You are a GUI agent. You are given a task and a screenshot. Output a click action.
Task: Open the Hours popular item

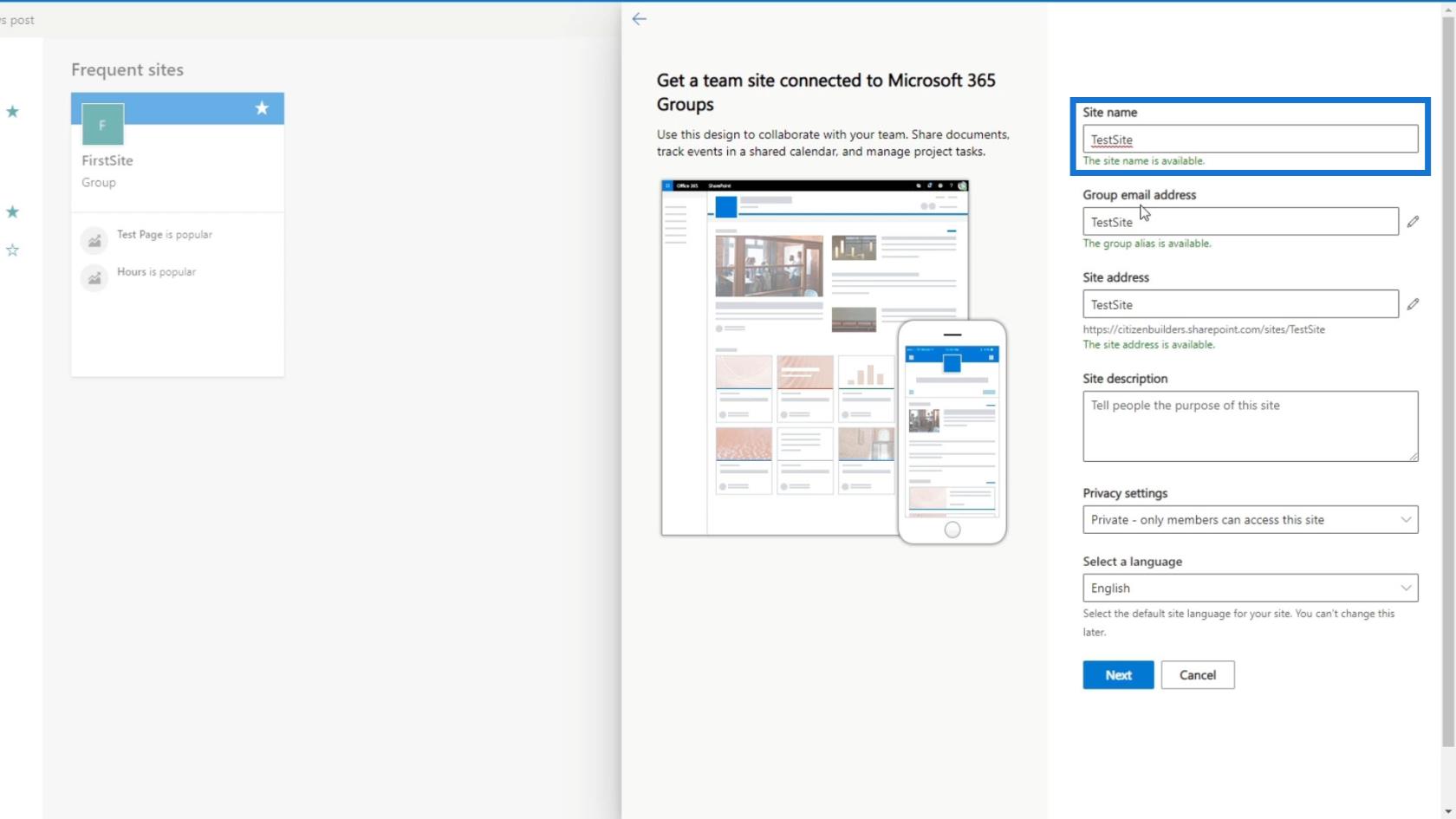pos(157,272)
